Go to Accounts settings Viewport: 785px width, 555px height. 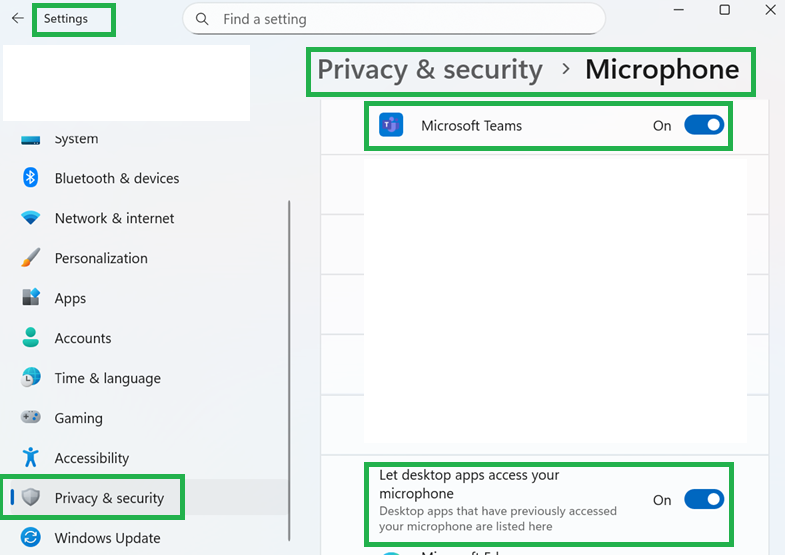coord(83,338)
